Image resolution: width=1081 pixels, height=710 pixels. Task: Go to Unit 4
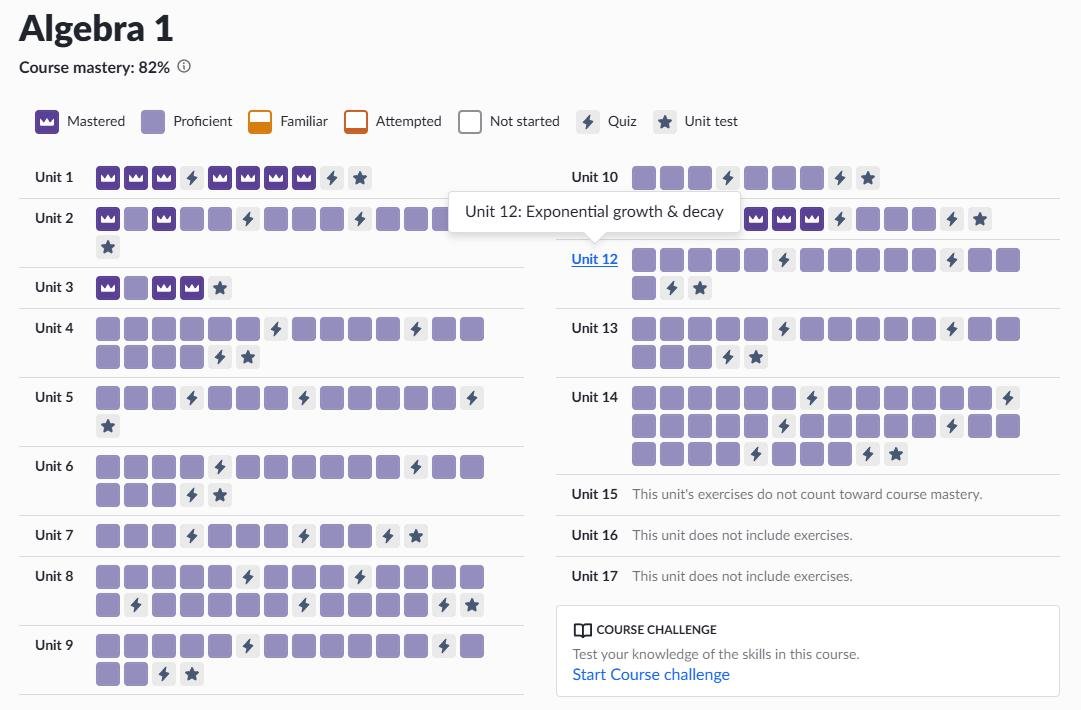54,328
